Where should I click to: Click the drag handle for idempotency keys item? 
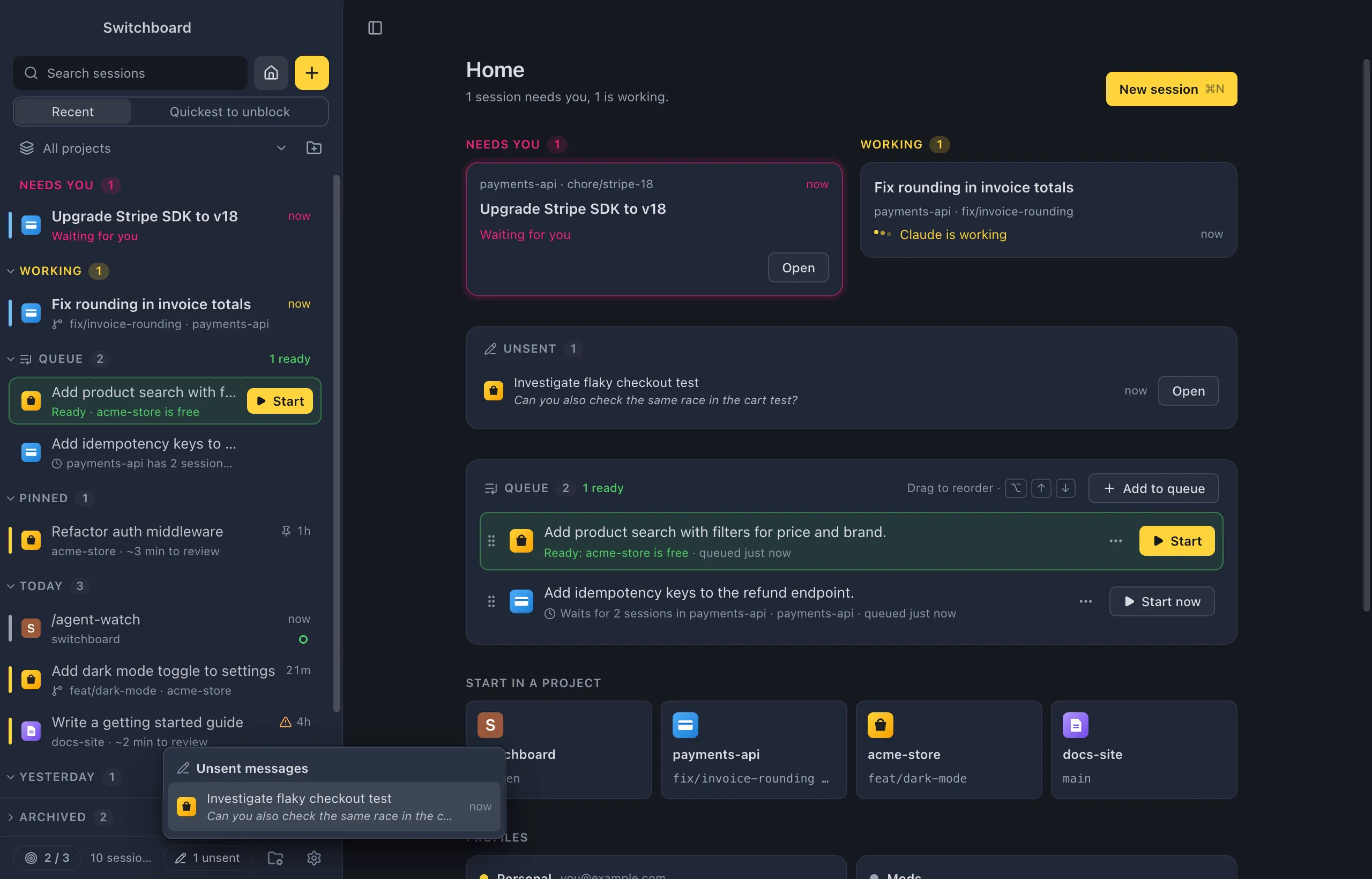491,601
